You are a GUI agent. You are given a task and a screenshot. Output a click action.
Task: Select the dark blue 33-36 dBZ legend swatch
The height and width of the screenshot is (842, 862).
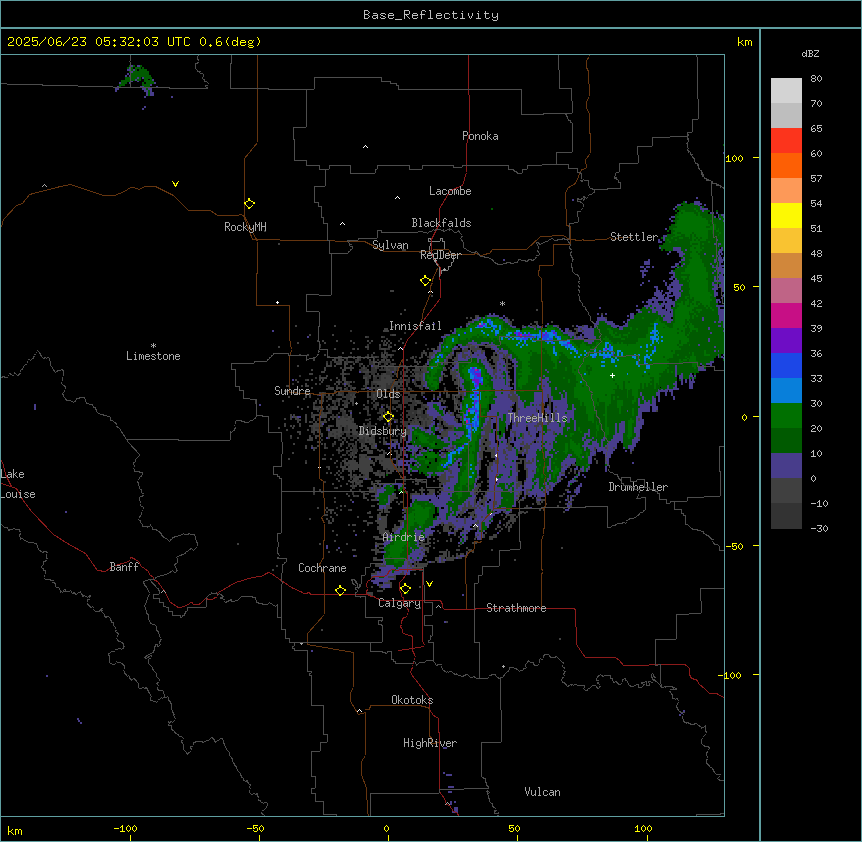[786, 366]
